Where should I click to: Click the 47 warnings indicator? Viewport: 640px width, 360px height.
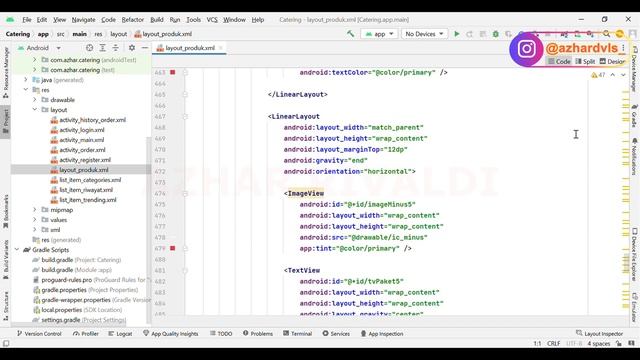pos(598,75)
